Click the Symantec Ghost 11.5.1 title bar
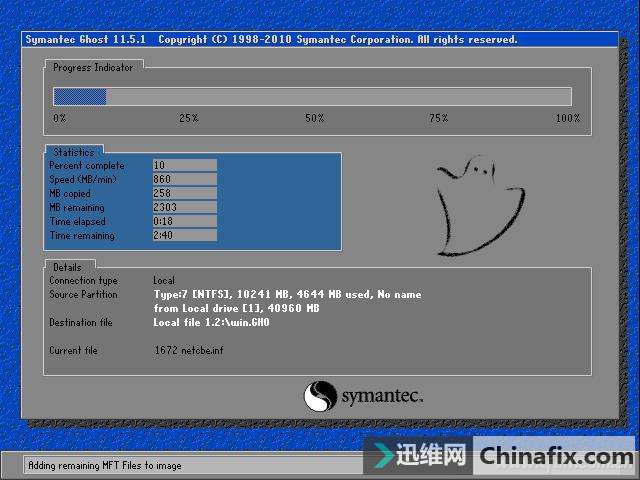Image resolution: width=640 pixels, height=480 pixels. [x=320, y=40]
